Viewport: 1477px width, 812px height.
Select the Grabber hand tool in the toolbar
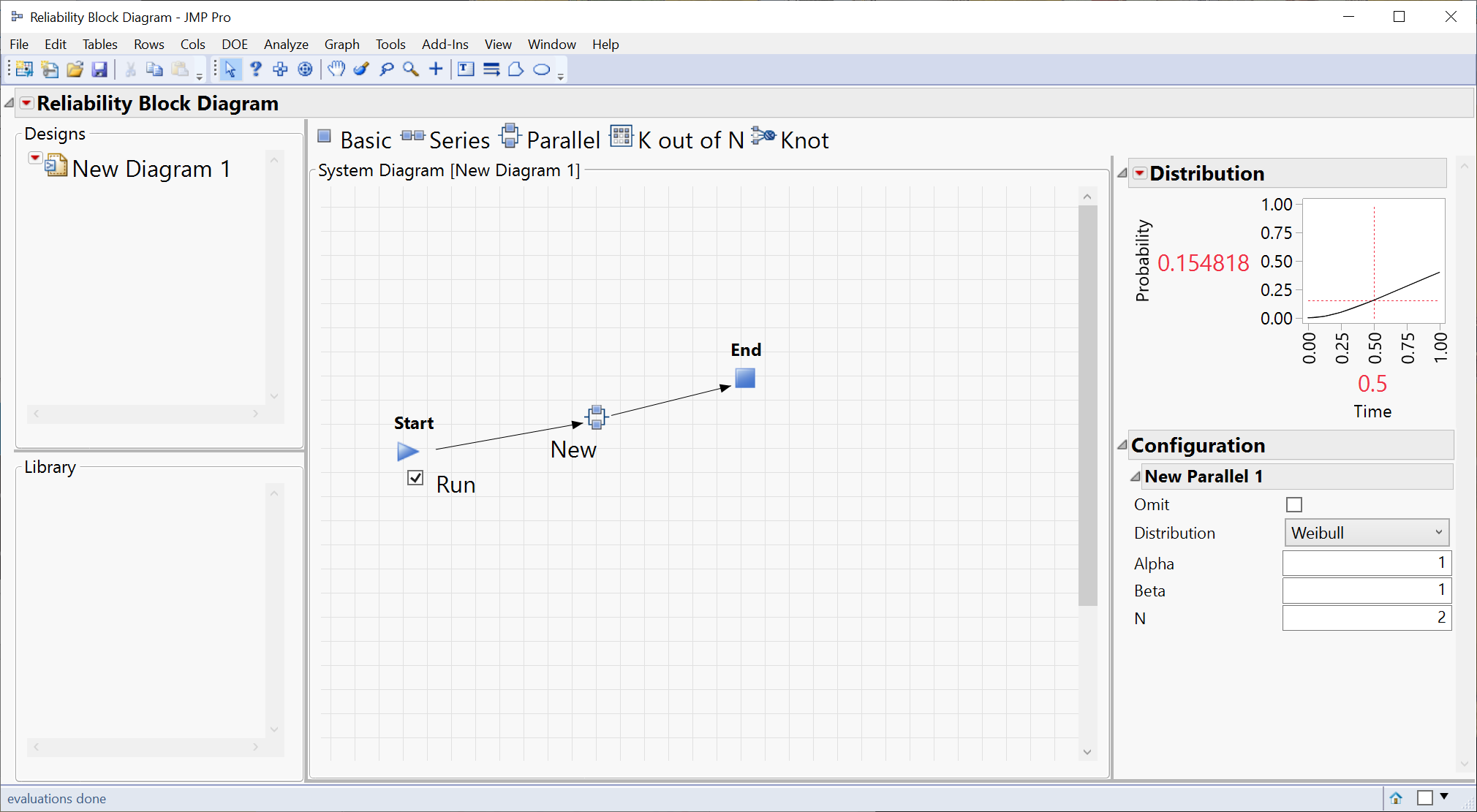point(336,69)
